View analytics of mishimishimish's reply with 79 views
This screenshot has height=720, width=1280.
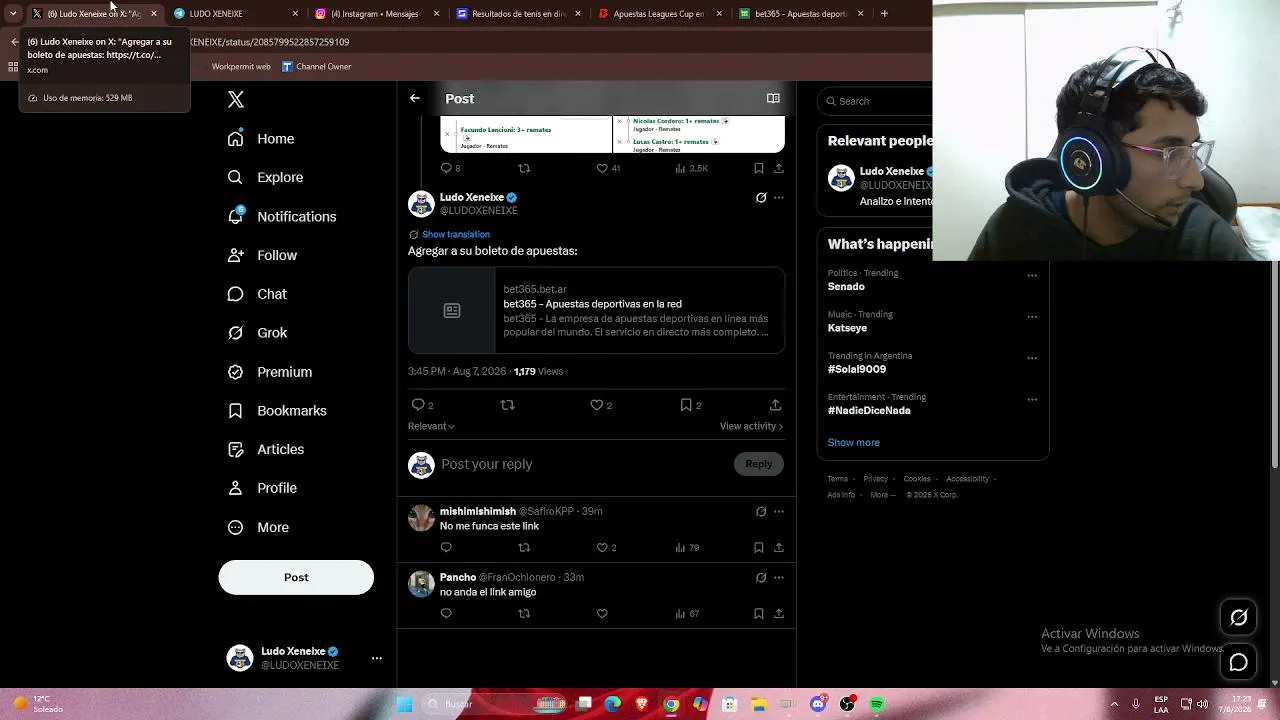tap(687, 547)
